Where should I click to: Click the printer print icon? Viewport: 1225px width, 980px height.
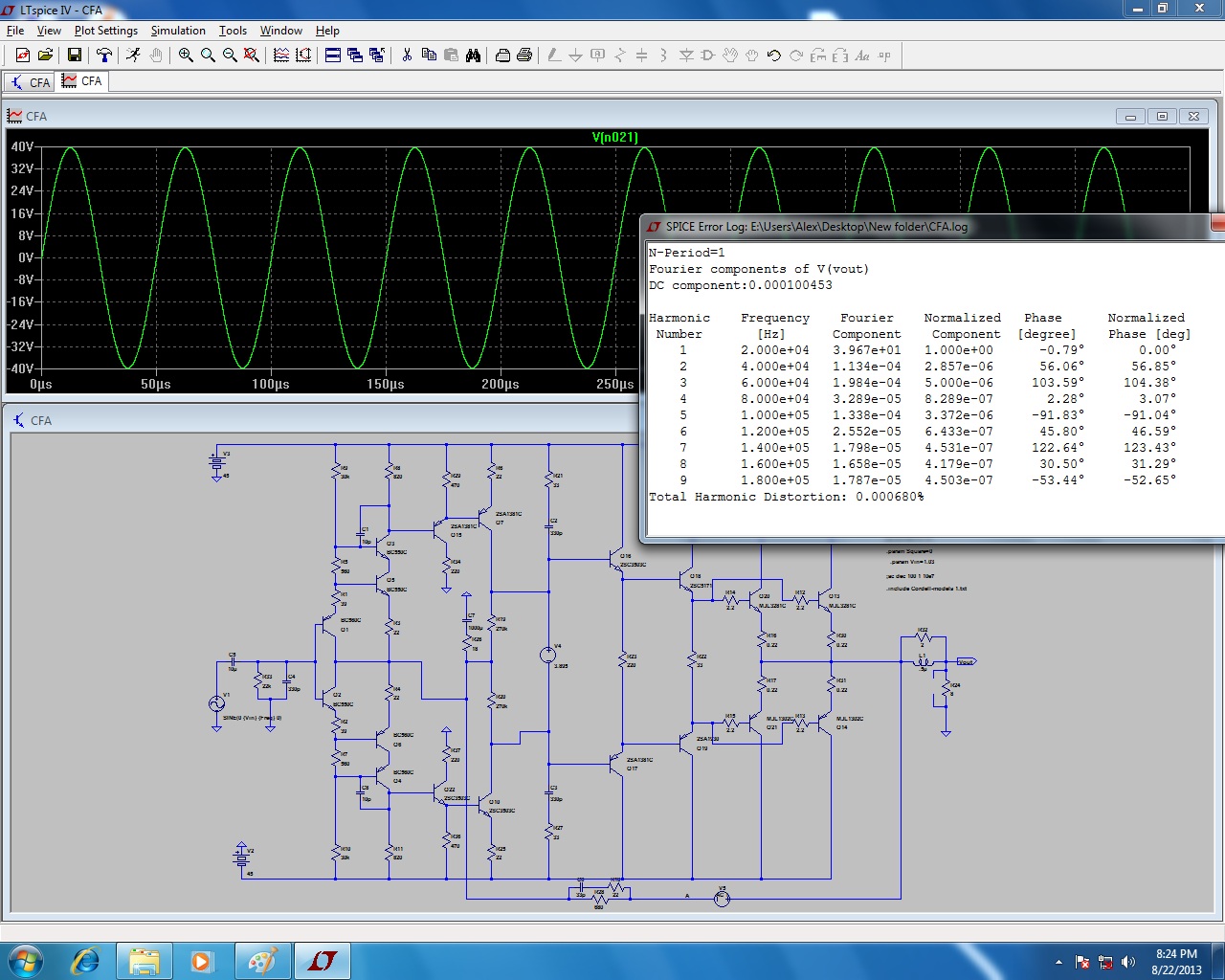[x=524, y=56]
